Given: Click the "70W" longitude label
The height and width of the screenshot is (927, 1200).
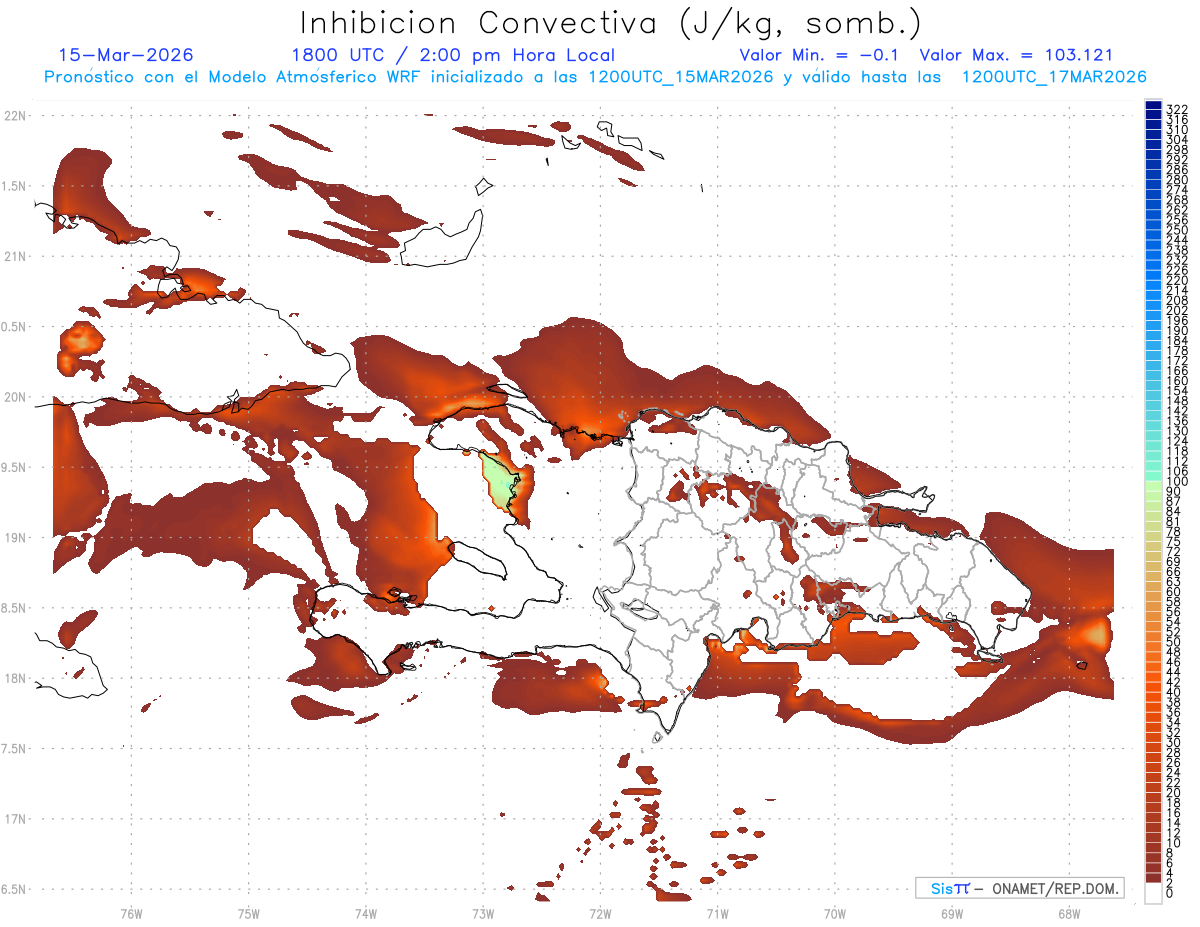Looking at the screenshot, I should pos(835,913).
